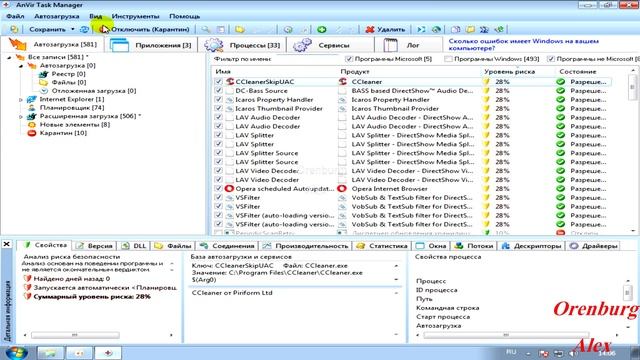640x360 pixels.
Task: Collapse the Все записи [581] tree node
Action: click(9, 58)
